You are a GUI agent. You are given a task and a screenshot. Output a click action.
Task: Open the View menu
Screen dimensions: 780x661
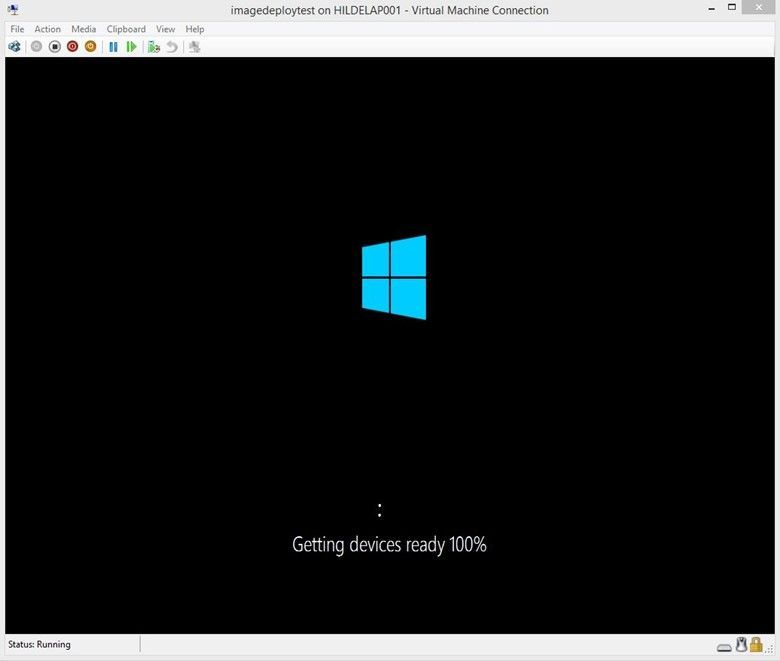point(165,29)
